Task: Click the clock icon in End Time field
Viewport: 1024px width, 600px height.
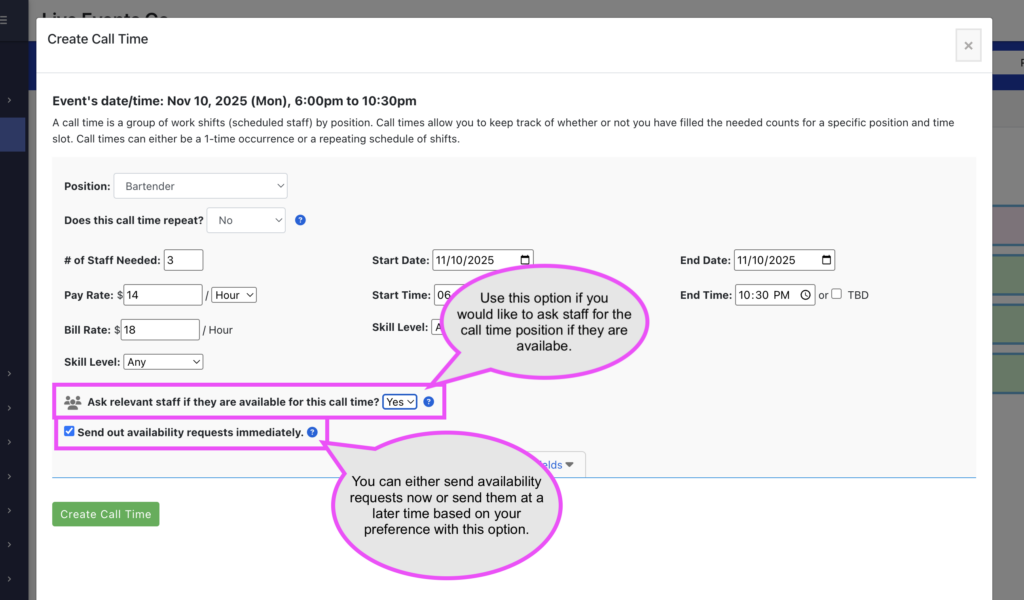Action: pos(806,294)
